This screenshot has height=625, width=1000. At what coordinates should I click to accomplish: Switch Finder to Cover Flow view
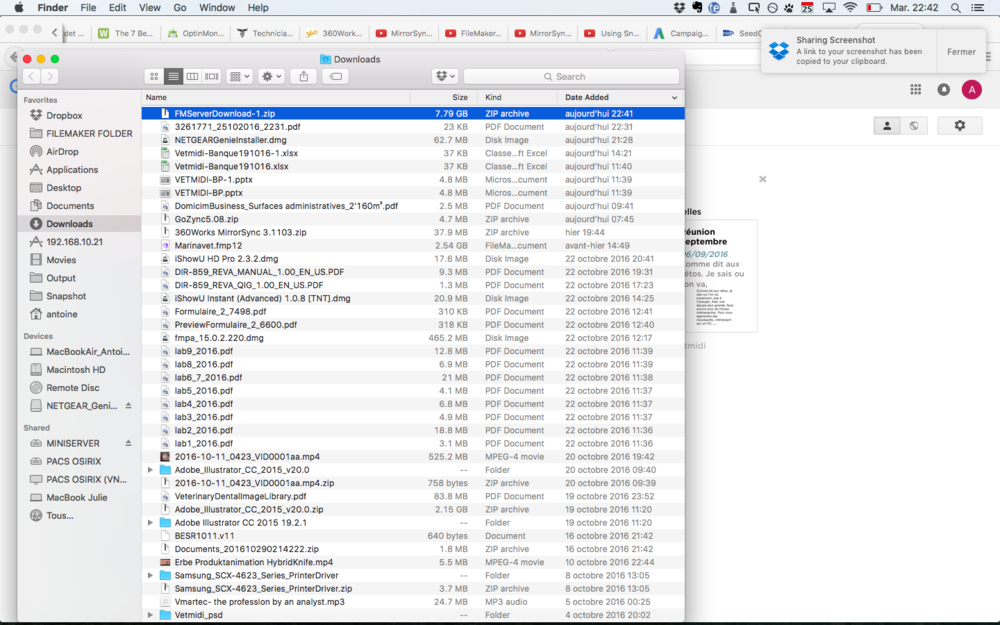click(211, 76)
